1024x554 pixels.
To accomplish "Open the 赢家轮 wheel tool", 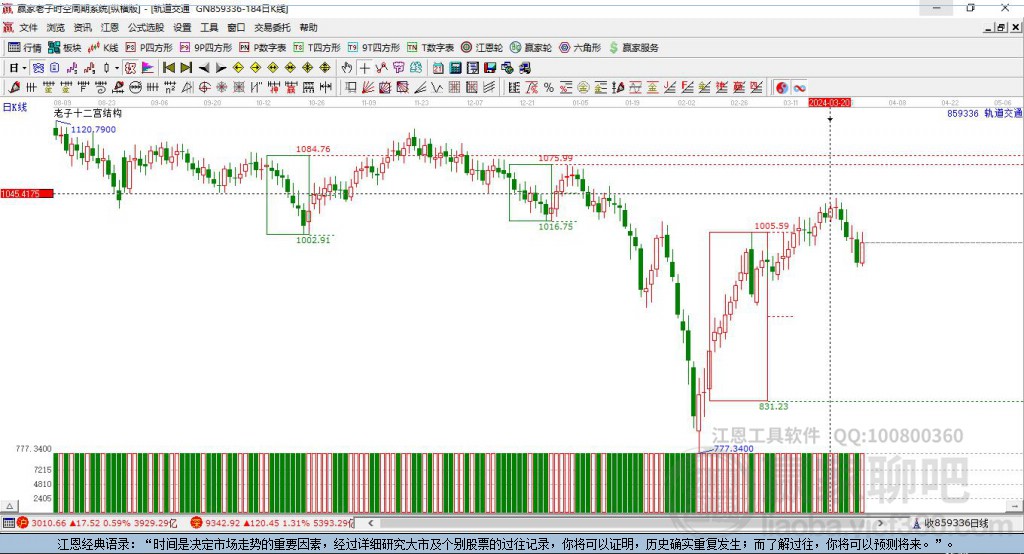I will (531, 48).
